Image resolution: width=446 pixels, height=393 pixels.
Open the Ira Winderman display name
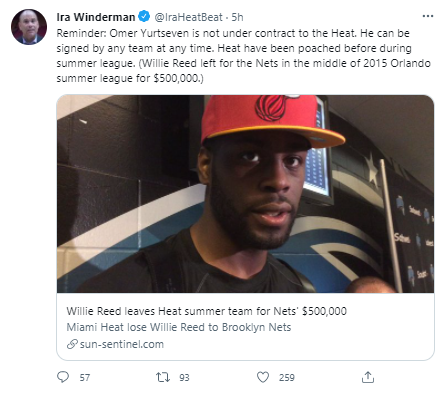[x=96, y=17]
